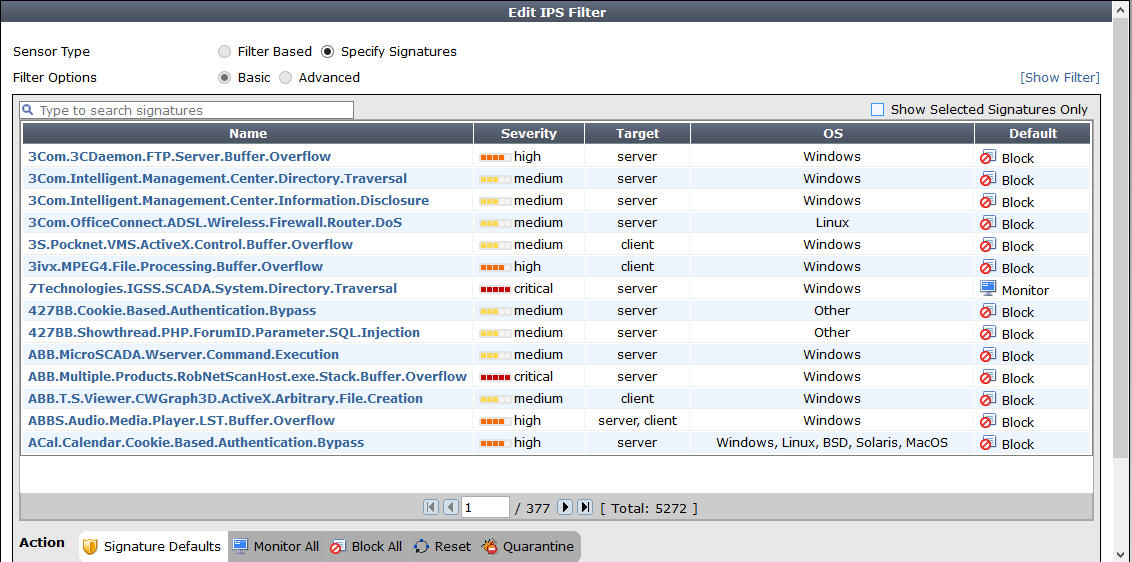Select Reset action

click(443, 547)
